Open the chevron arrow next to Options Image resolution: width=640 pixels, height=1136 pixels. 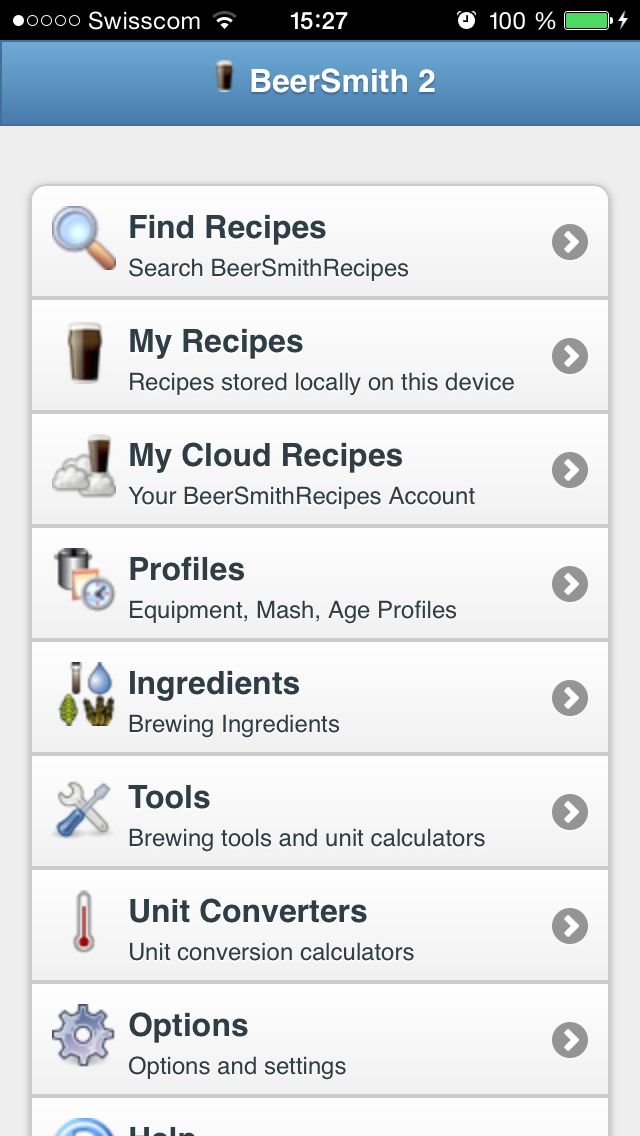point(570,1040)
